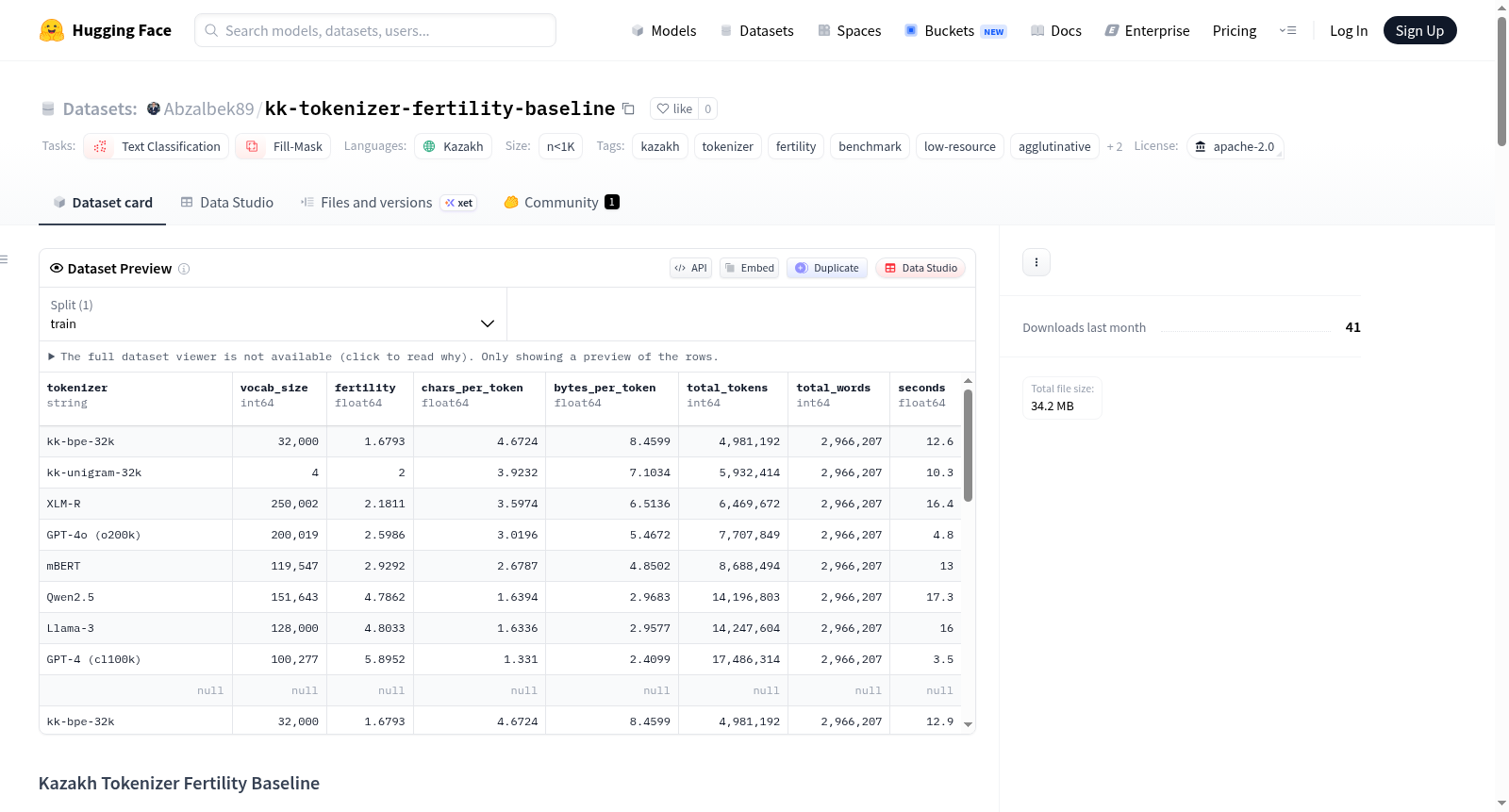Open the kk-tokenizer-fertility-baseline dataset link
This screenshot has height=812, width=1509.
(x=439, y=108)
